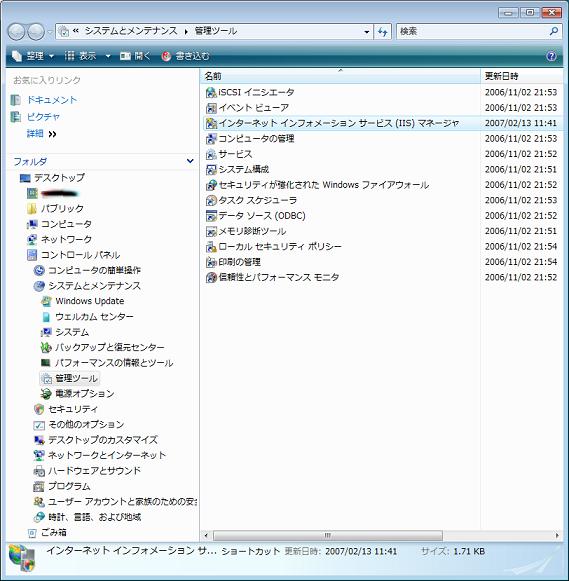Select システムとメンテナンス tree item

coord(94,286)
